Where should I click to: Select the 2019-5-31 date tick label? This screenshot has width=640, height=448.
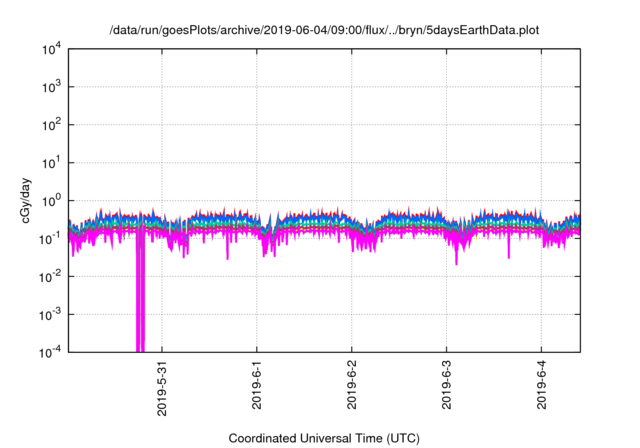pyautogui.click(x=162, y=388)
